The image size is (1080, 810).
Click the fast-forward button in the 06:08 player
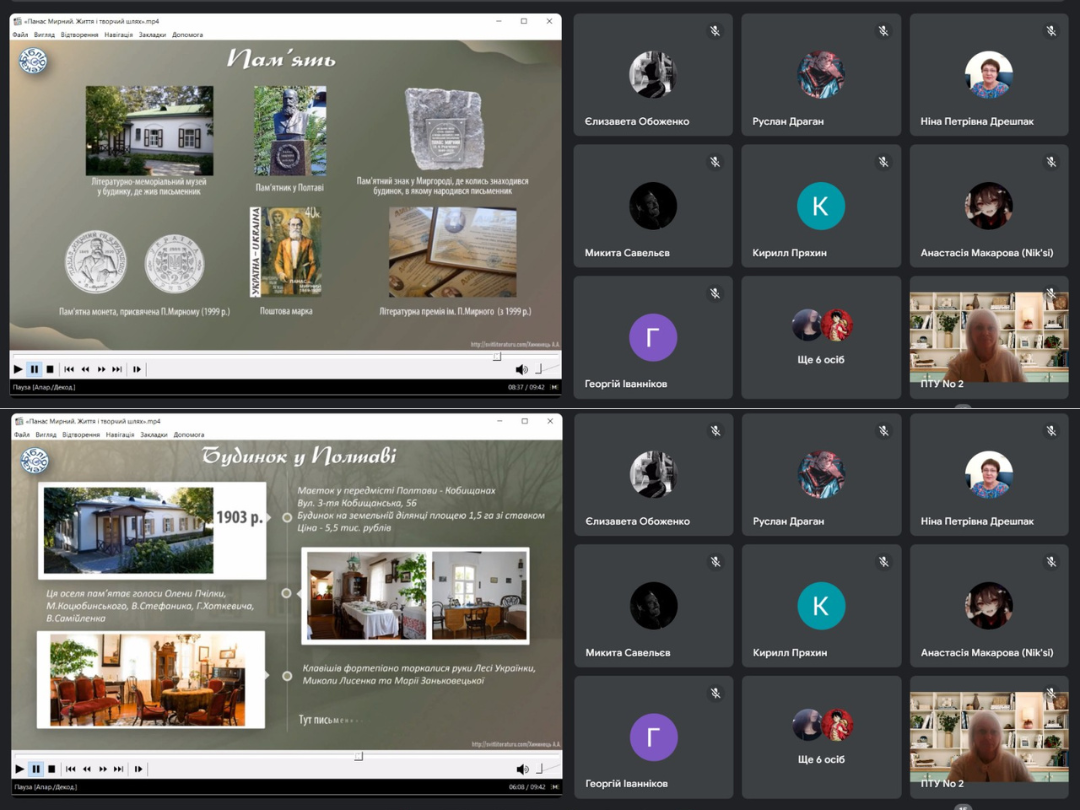point(103,769)
